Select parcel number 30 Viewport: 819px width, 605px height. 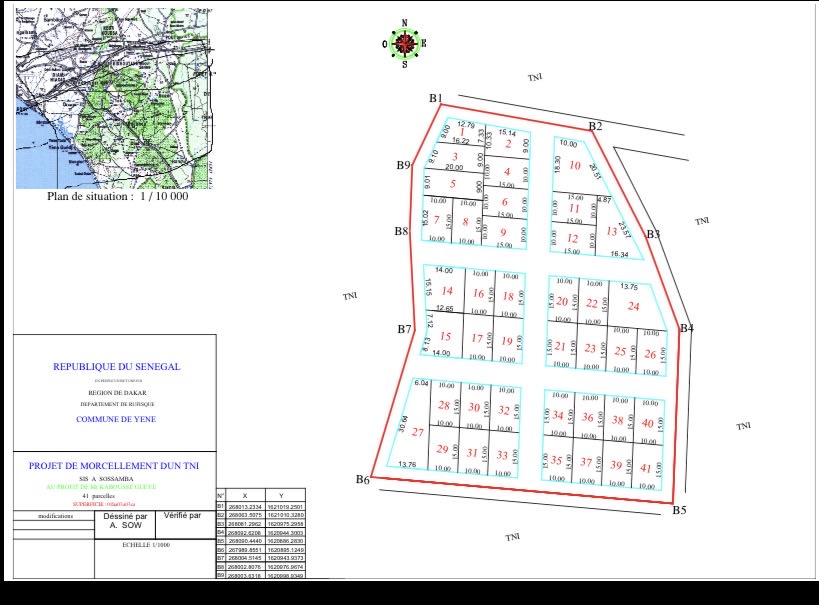pos(474,407)
